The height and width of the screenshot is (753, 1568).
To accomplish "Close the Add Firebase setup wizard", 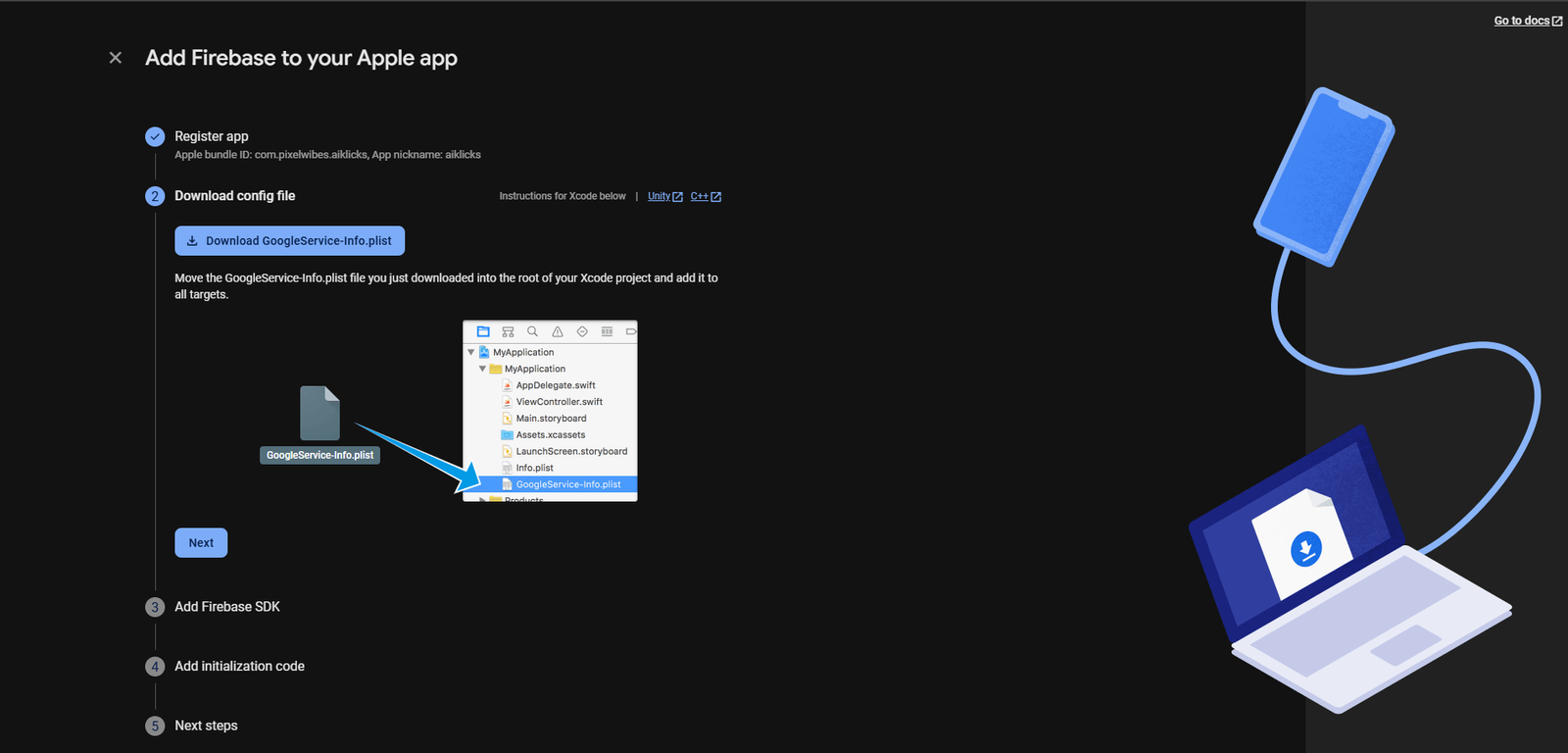I will [x=116, y=58].
